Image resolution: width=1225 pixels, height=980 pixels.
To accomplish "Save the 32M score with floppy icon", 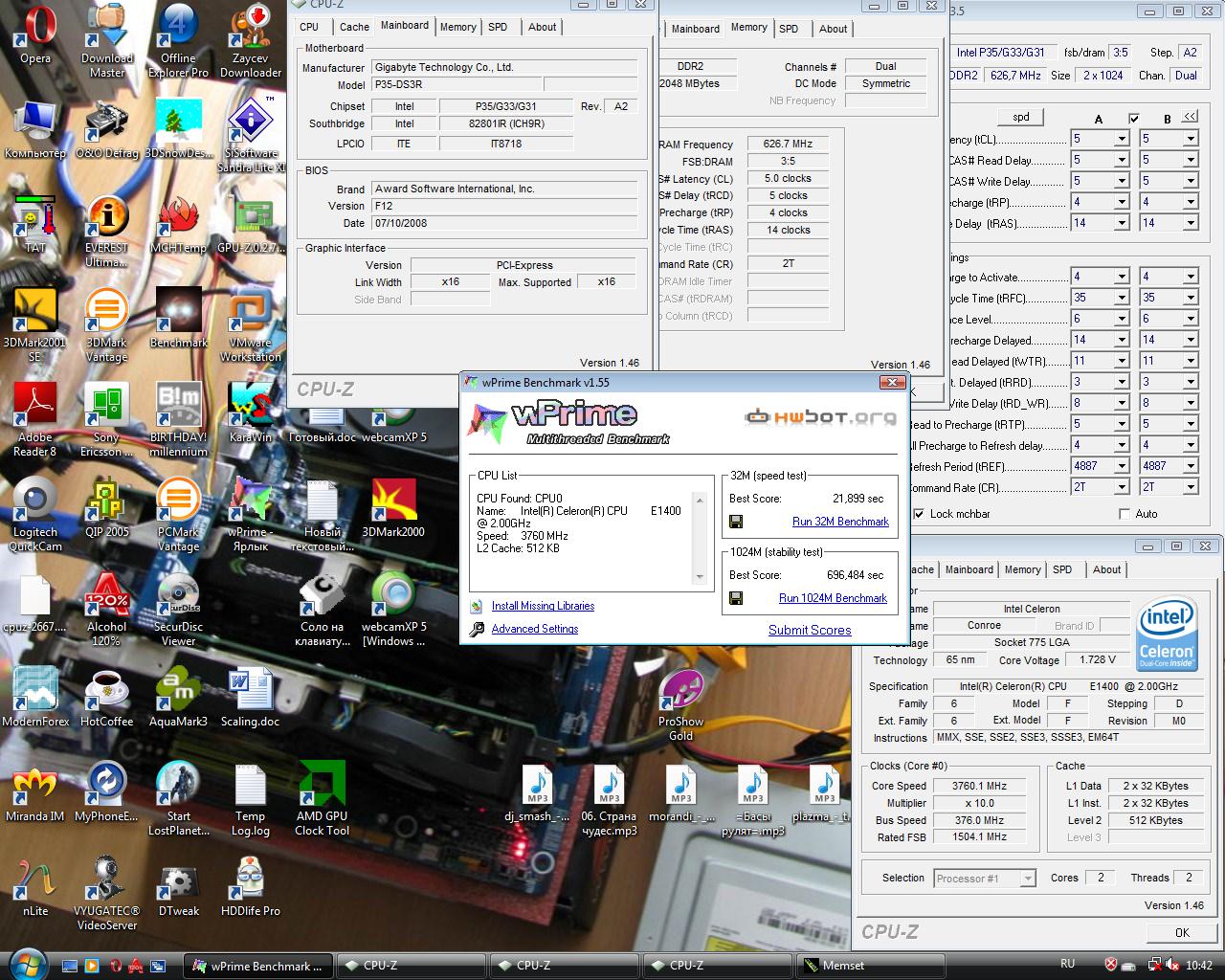I will (x=736, y=522).
